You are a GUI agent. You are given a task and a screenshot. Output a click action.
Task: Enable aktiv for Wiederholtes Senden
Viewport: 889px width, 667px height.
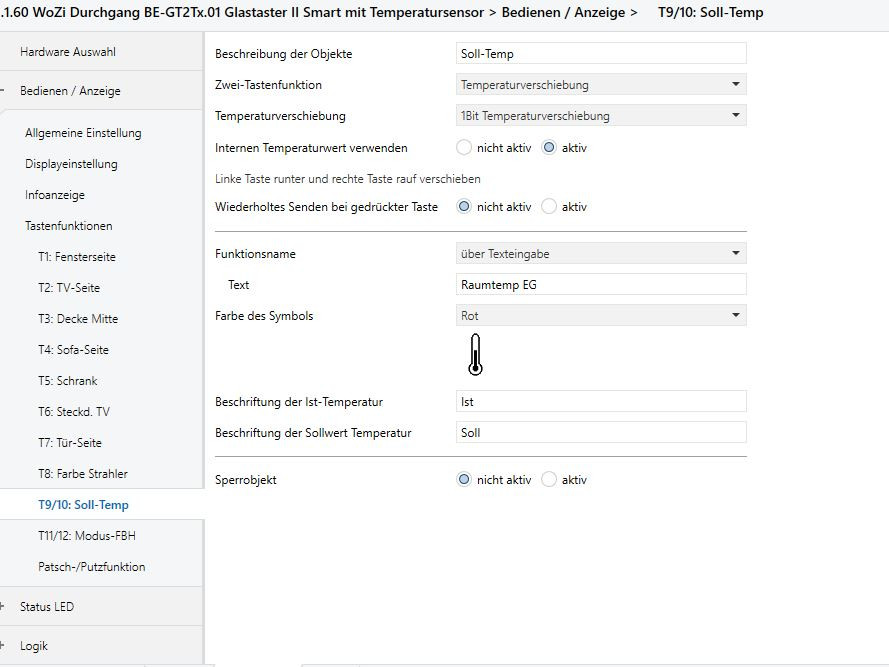point(549,207)
